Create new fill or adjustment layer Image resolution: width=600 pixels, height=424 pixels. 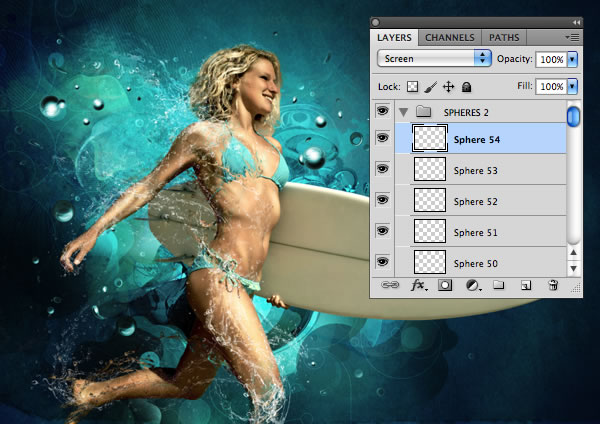tap(473, 285)
